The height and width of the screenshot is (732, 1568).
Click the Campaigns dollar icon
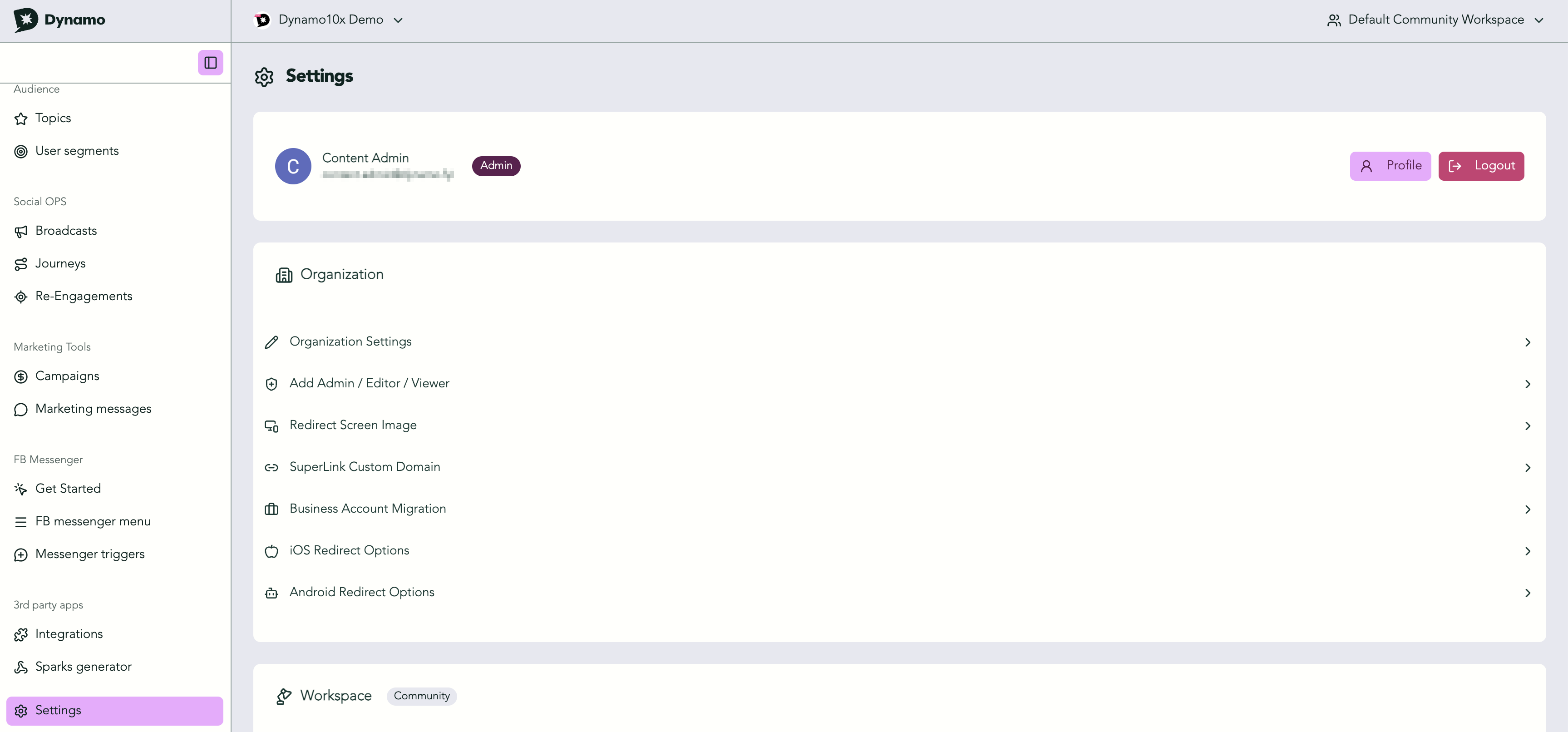[x=21, y=376]
